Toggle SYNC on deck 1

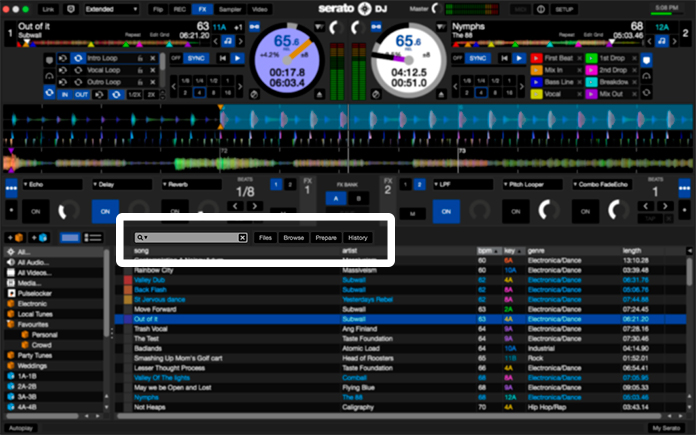pyautogui.click(x=196, y=58)
